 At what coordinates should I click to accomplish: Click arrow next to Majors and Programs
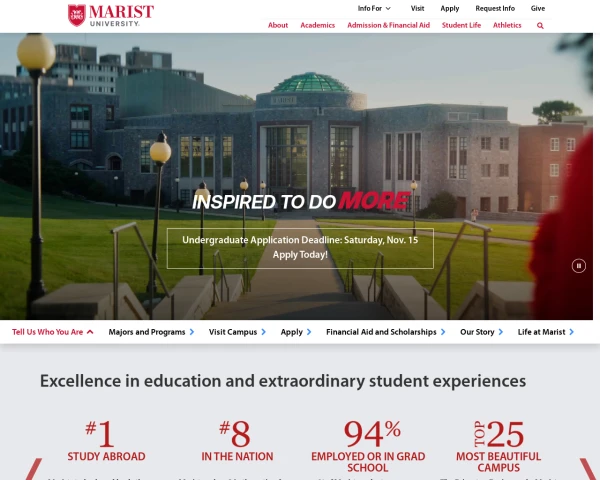click(192, 332)
